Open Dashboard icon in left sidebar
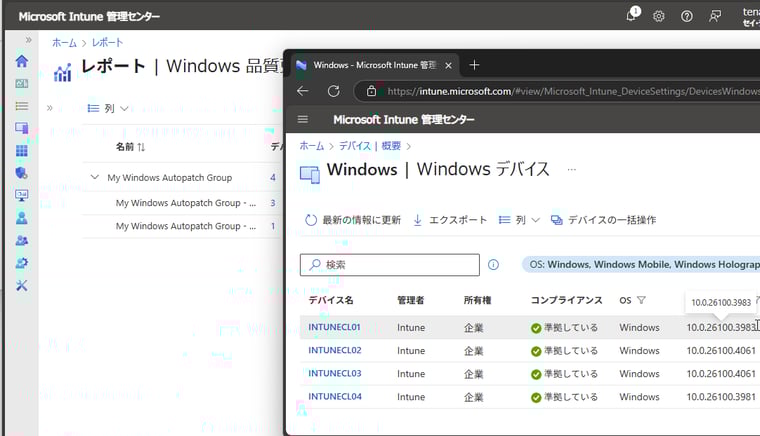 click(22, 83)
